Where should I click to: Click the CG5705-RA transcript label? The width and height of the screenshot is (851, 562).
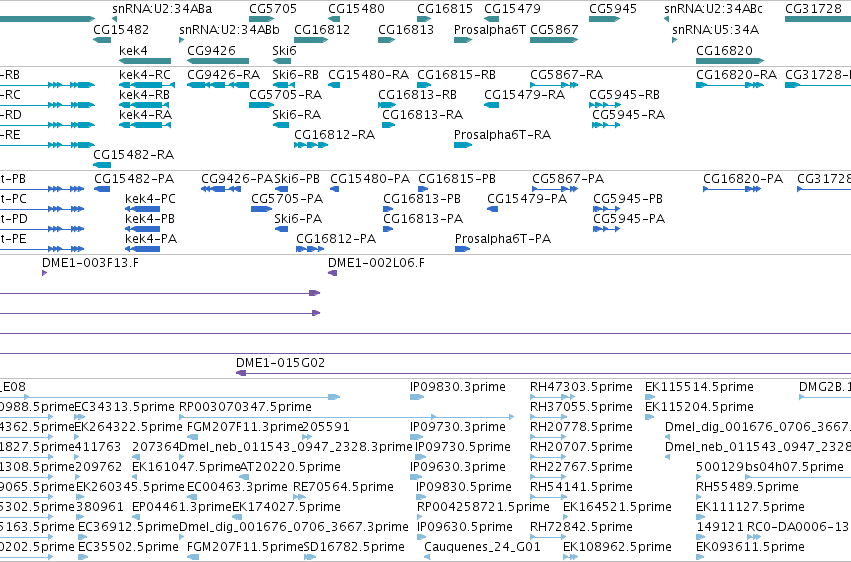coord(285,94)
